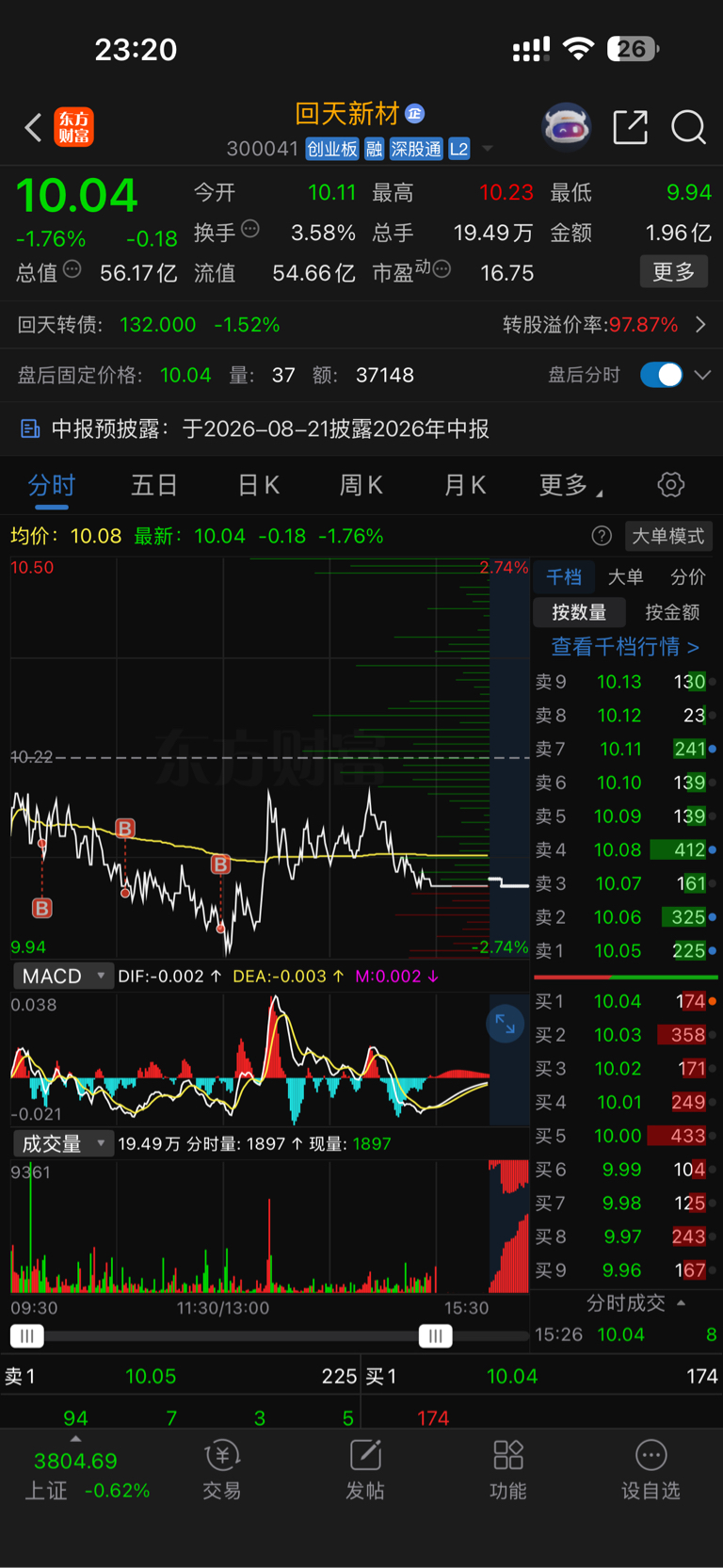Open the MACD indicator dropdown
The height and width of the screenshot is (1568, 723).
click(63, 976)
